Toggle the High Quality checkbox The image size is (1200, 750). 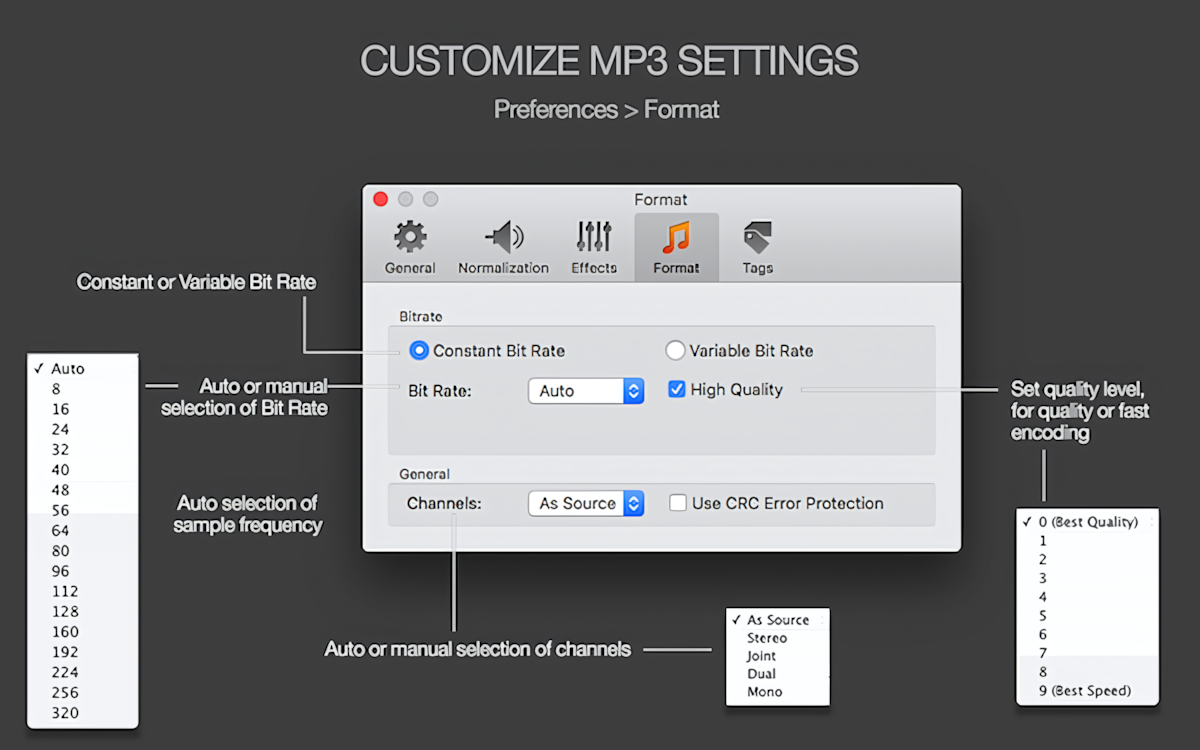click(676, 390)
